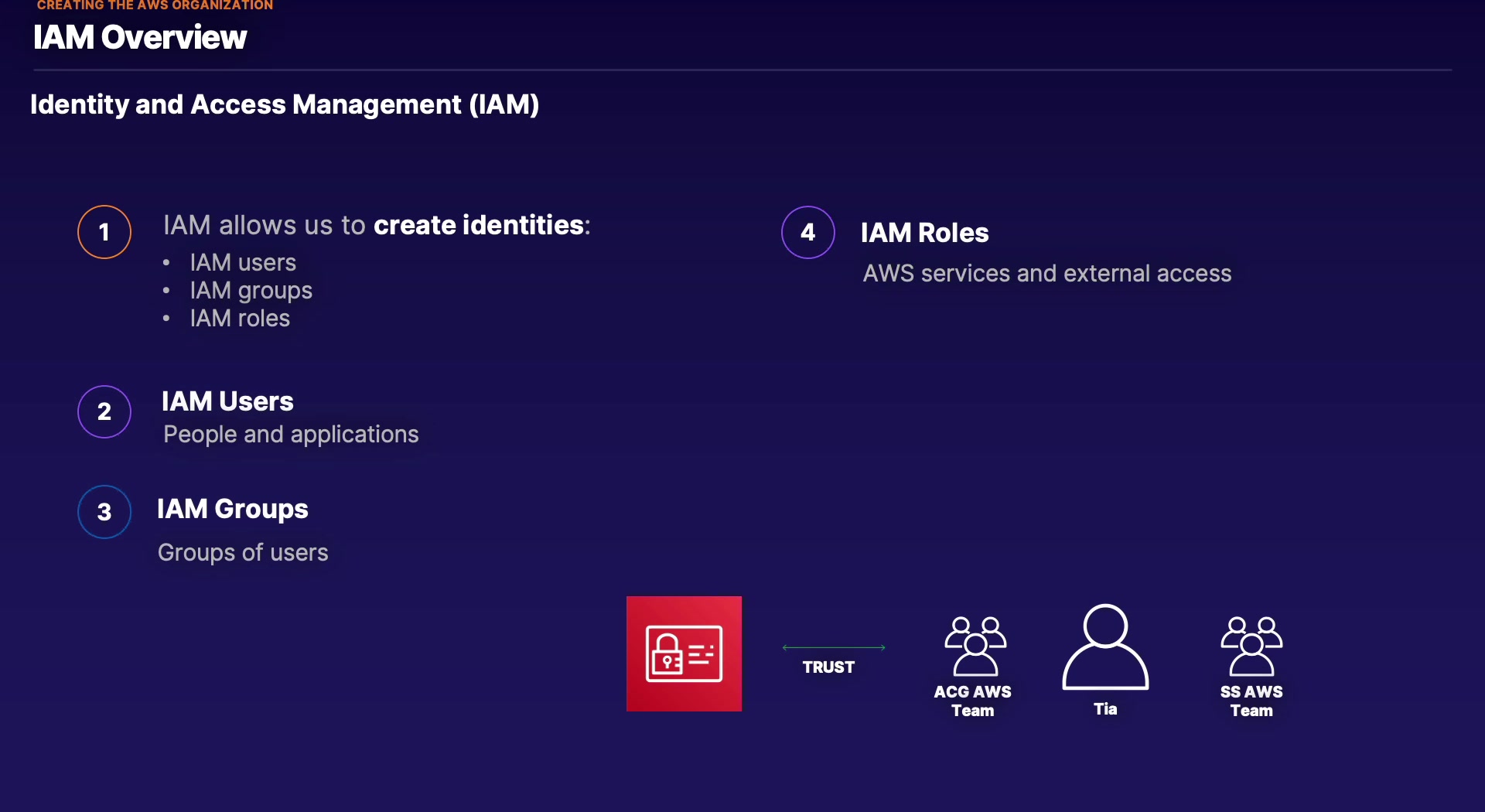This screenshot has height=812, width=1485.
Task: Click the 'IAM roles' bullet item
Action: (x=240, y=319)
